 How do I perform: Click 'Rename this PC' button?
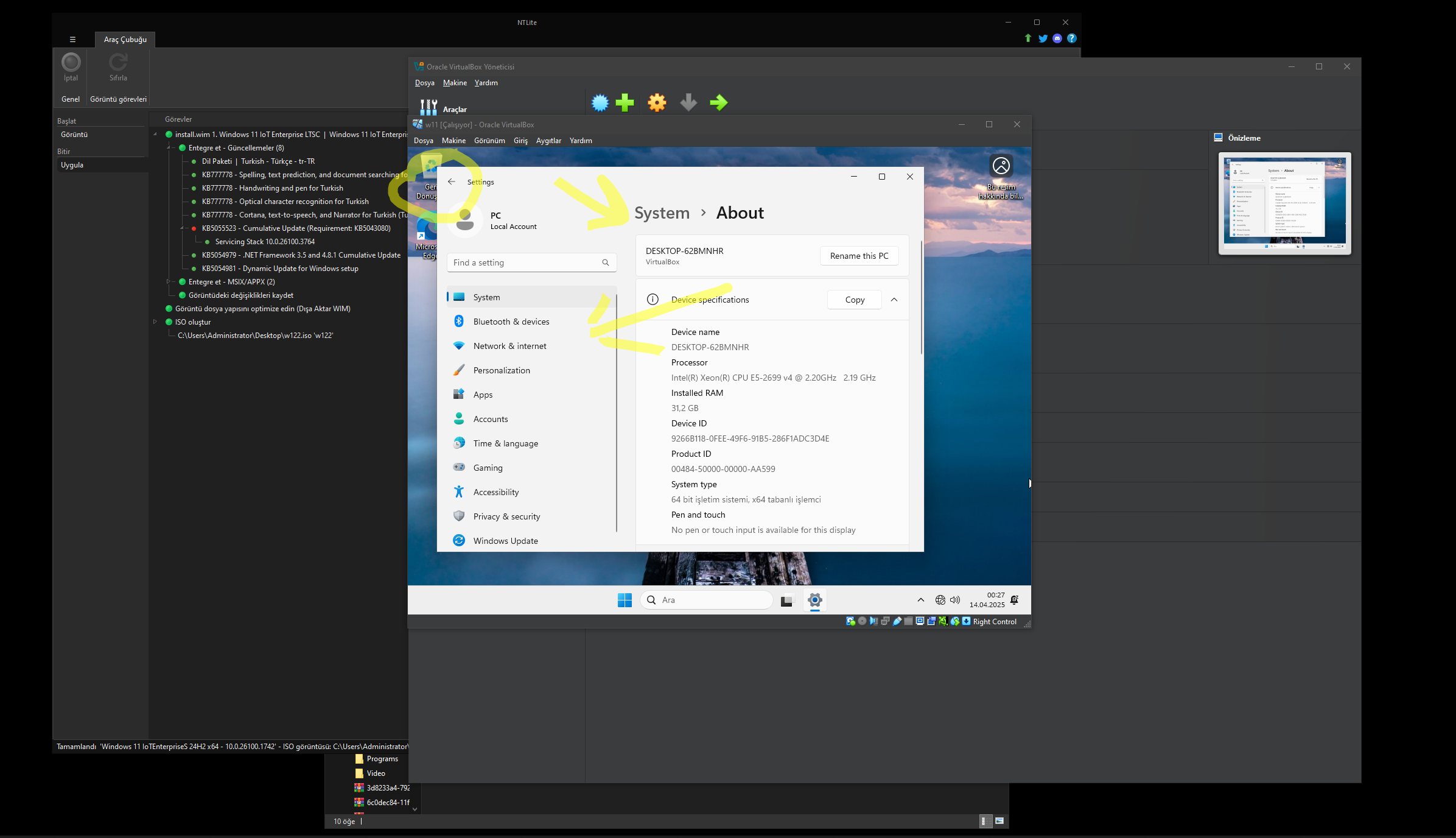859,256
